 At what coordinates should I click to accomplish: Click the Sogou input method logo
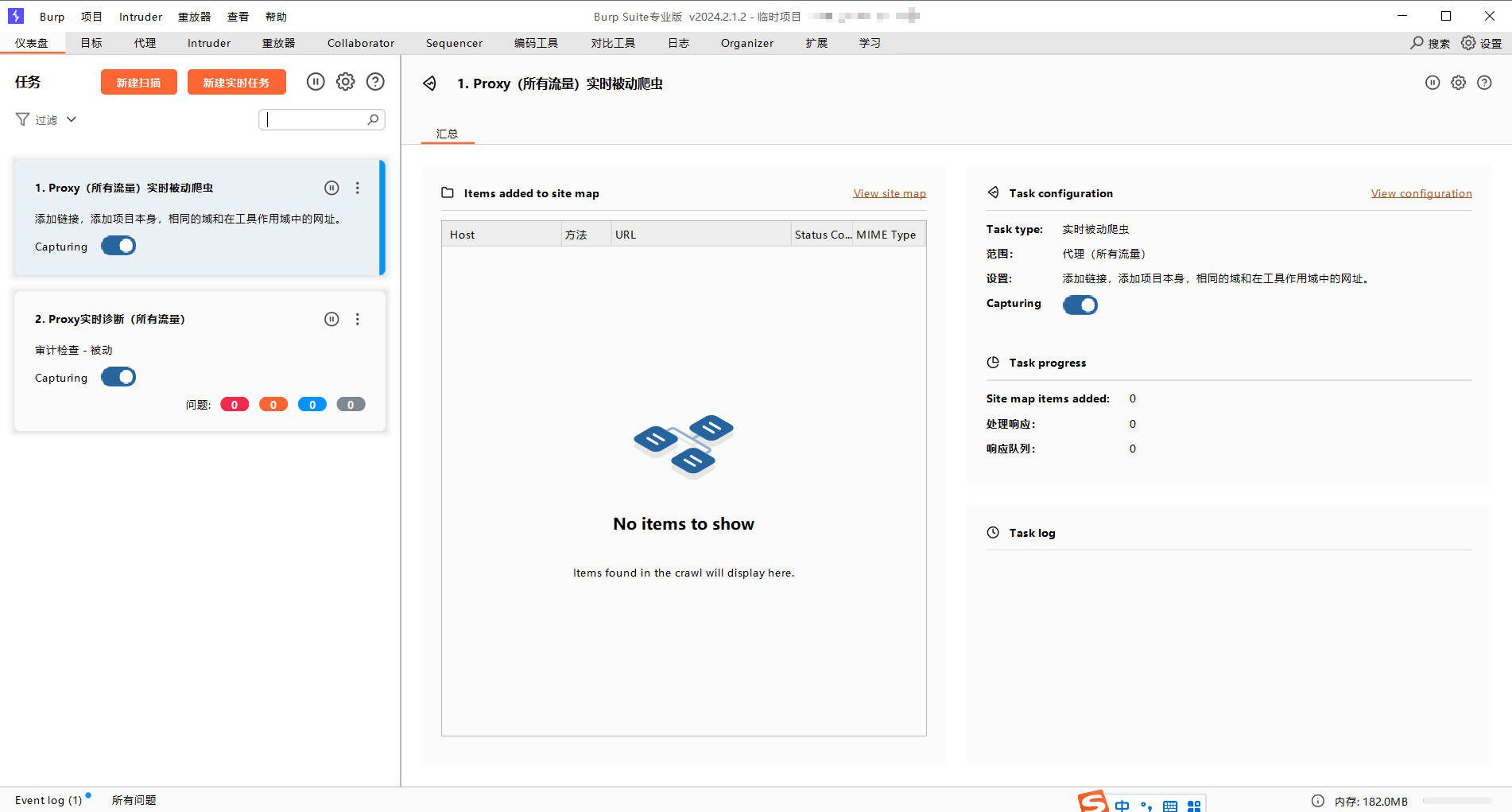point(1093,801)
